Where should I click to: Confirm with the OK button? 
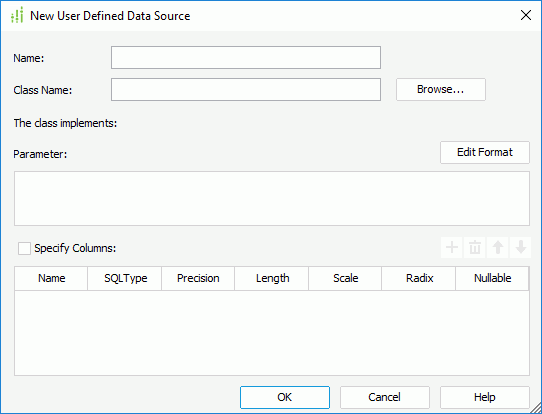pos(285,397)
